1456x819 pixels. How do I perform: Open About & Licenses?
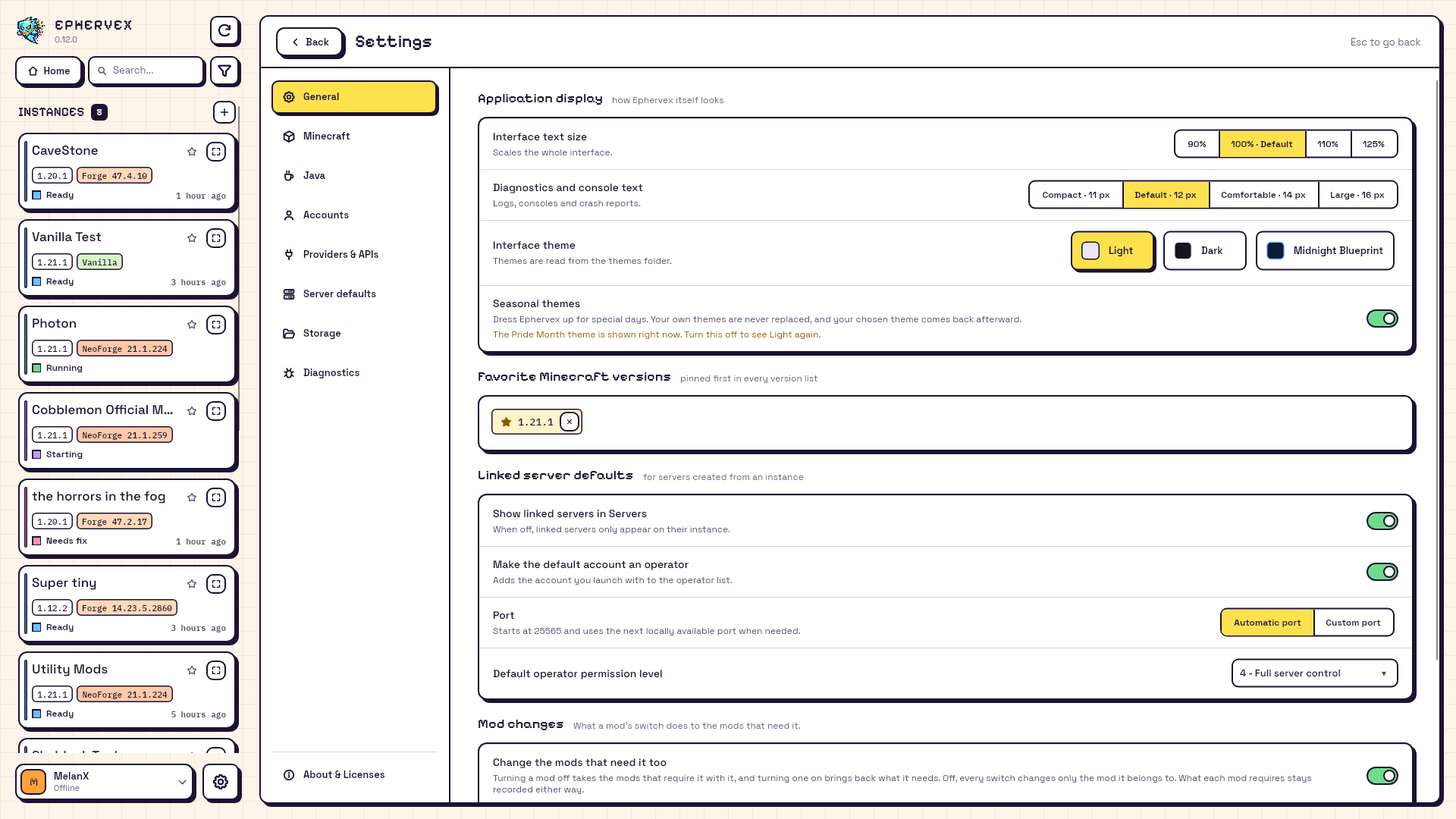pyautogui.click(x=354, y=775)
